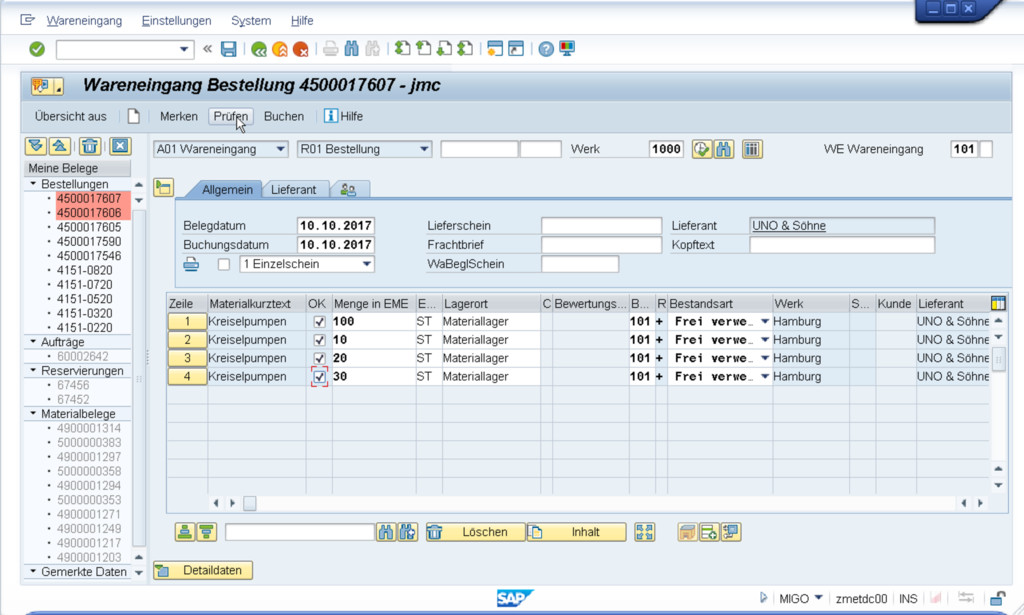This screenshot has height=615, width=1024.
Task: Click the trash can icon in sidebar
Action: 90,146
